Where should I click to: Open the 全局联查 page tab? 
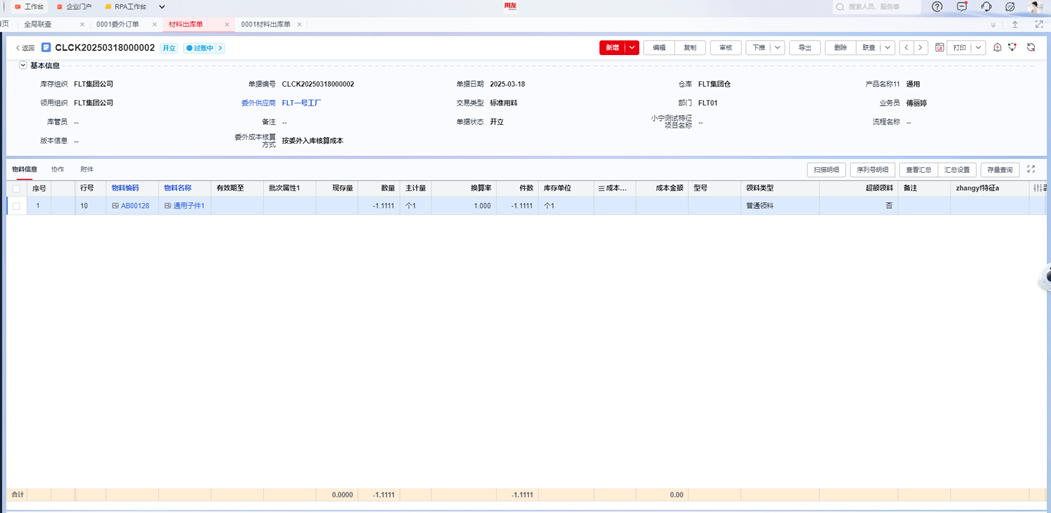(38, 24)
